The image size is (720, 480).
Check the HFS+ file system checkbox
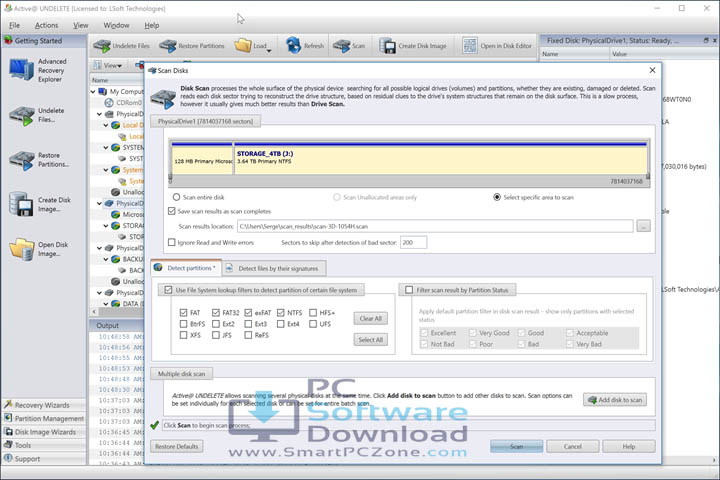click(313, 312)
